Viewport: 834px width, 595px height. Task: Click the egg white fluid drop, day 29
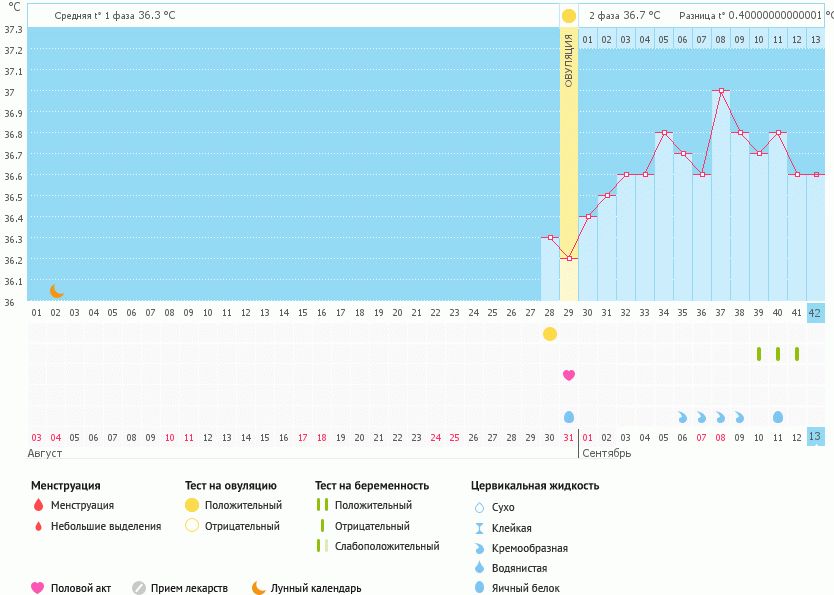569,416
